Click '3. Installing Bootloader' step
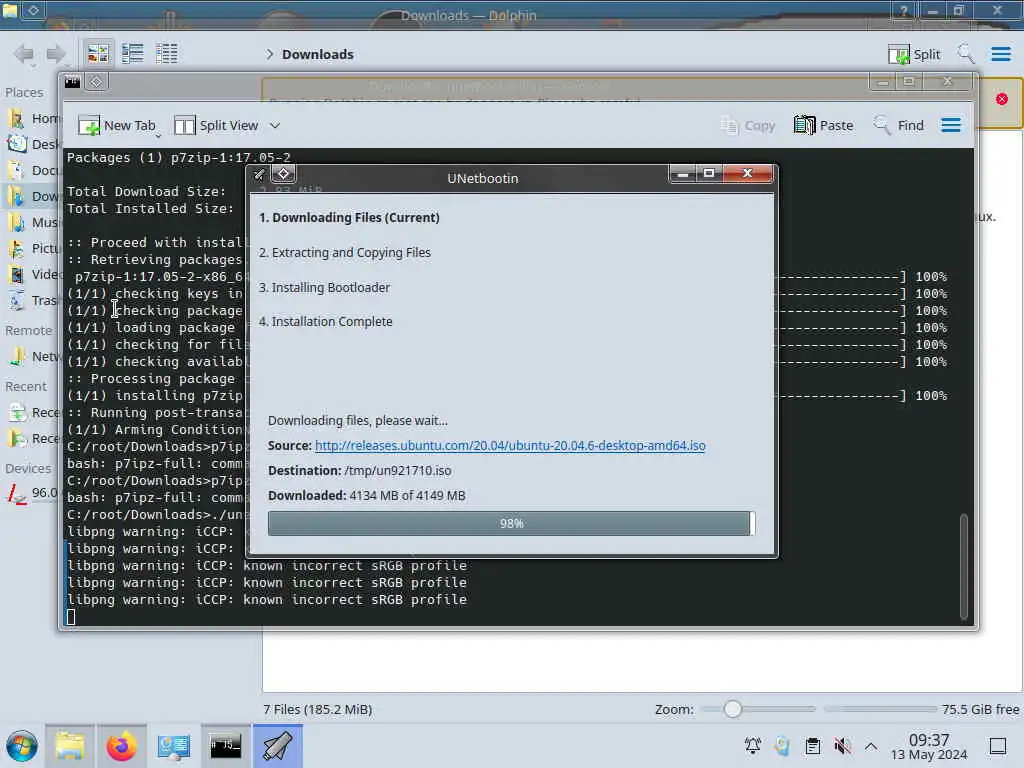This screenshot has height=768, width=1024. point(325,287)
